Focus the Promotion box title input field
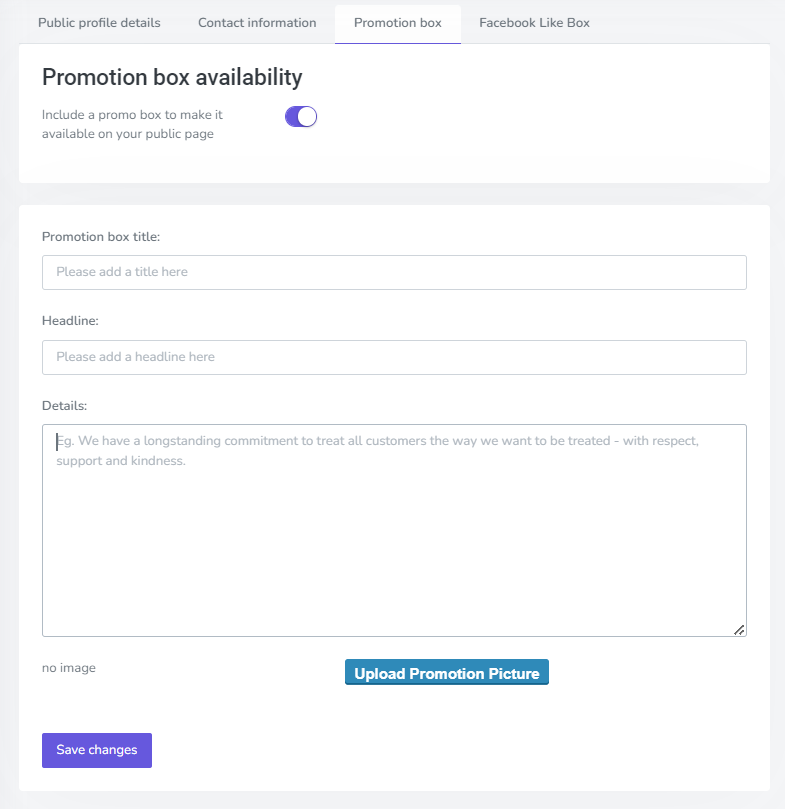Screen dimensions: 785x809 (394, 272)
